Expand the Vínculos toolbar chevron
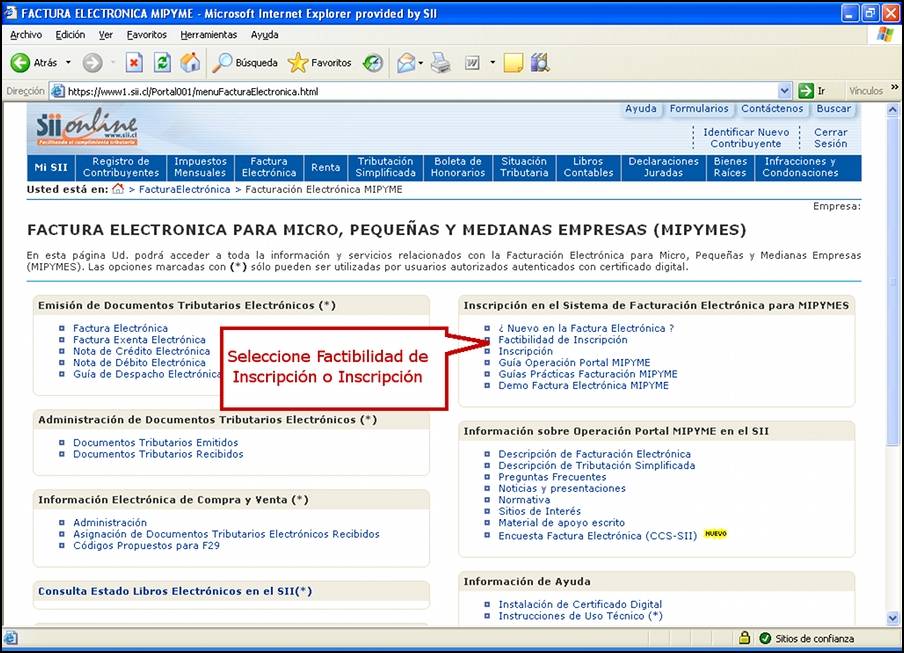The height and width of the screenshot is (653, 904). [894, 88]
